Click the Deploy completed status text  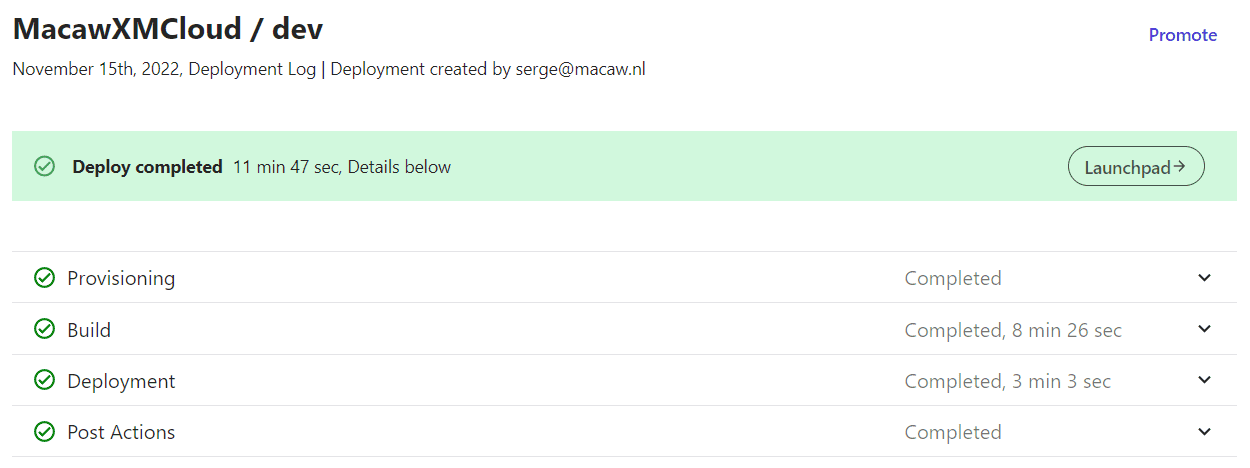pyautogui.click(x=147, y=167)
